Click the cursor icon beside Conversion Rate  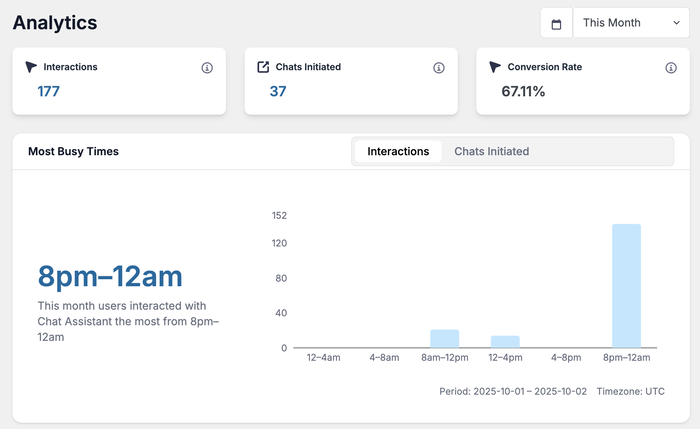point(495,67)
